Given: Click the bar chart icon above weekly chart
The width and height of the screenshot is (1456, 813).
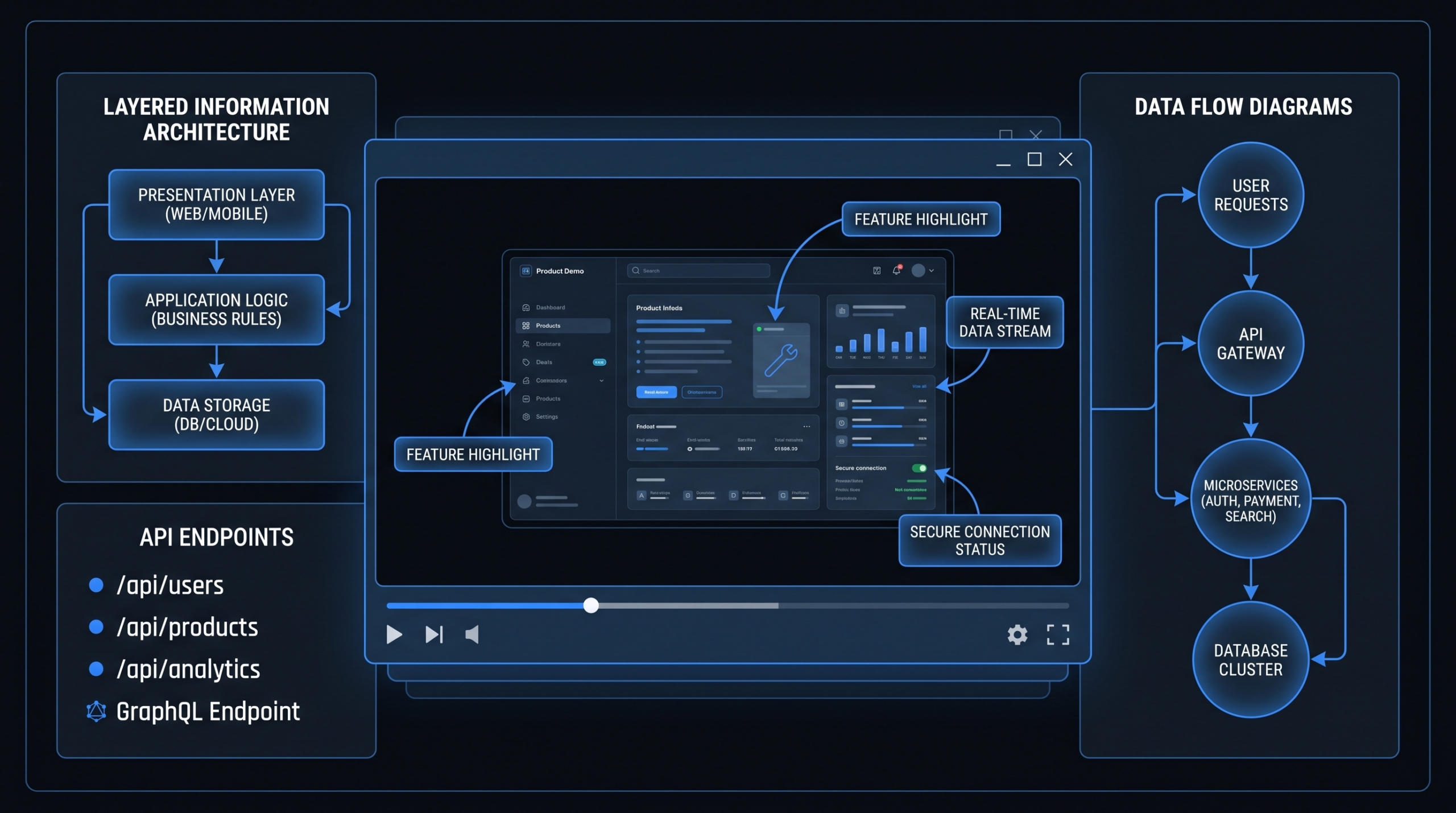Looking at the screenshot, I should pos(842,311).
